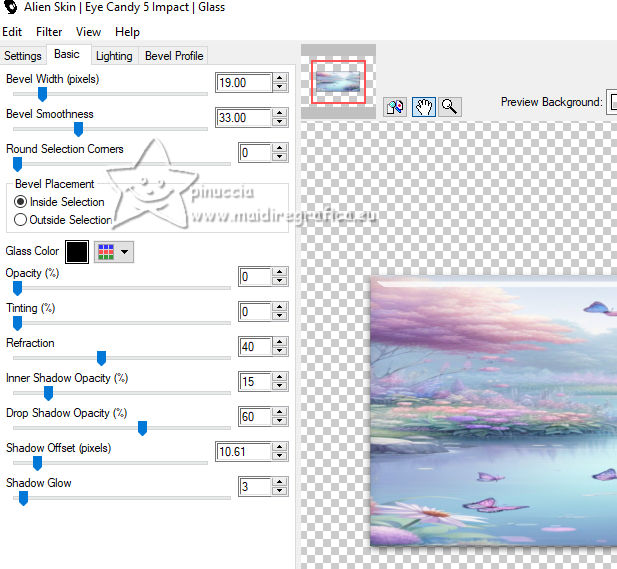The width and height of the screenshot is (617, 569).
Task: Increase Shadow Glow with up arrow
Action: [x=279, y=482]
